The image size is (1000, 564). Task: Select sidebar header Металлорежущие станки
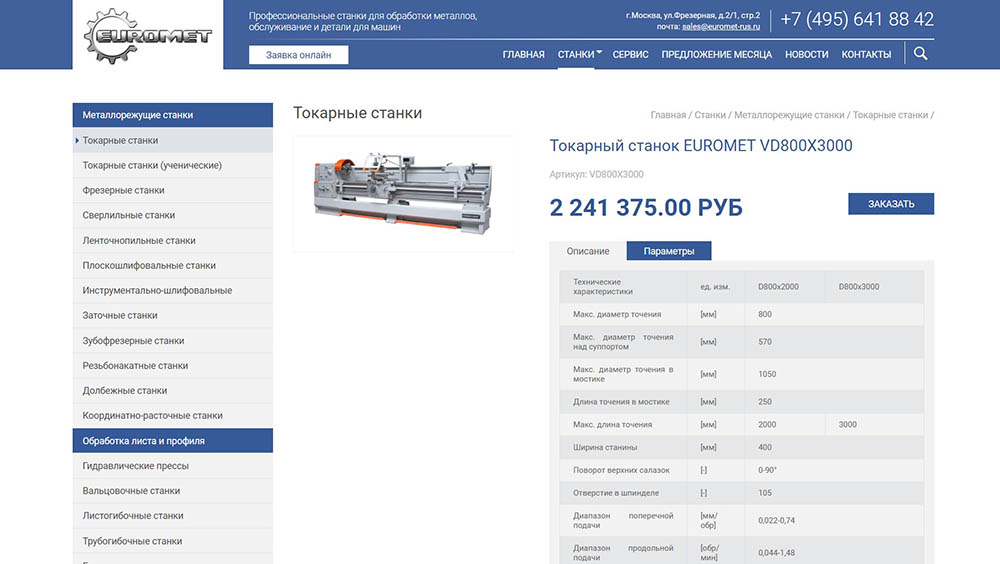pos(173,115)
